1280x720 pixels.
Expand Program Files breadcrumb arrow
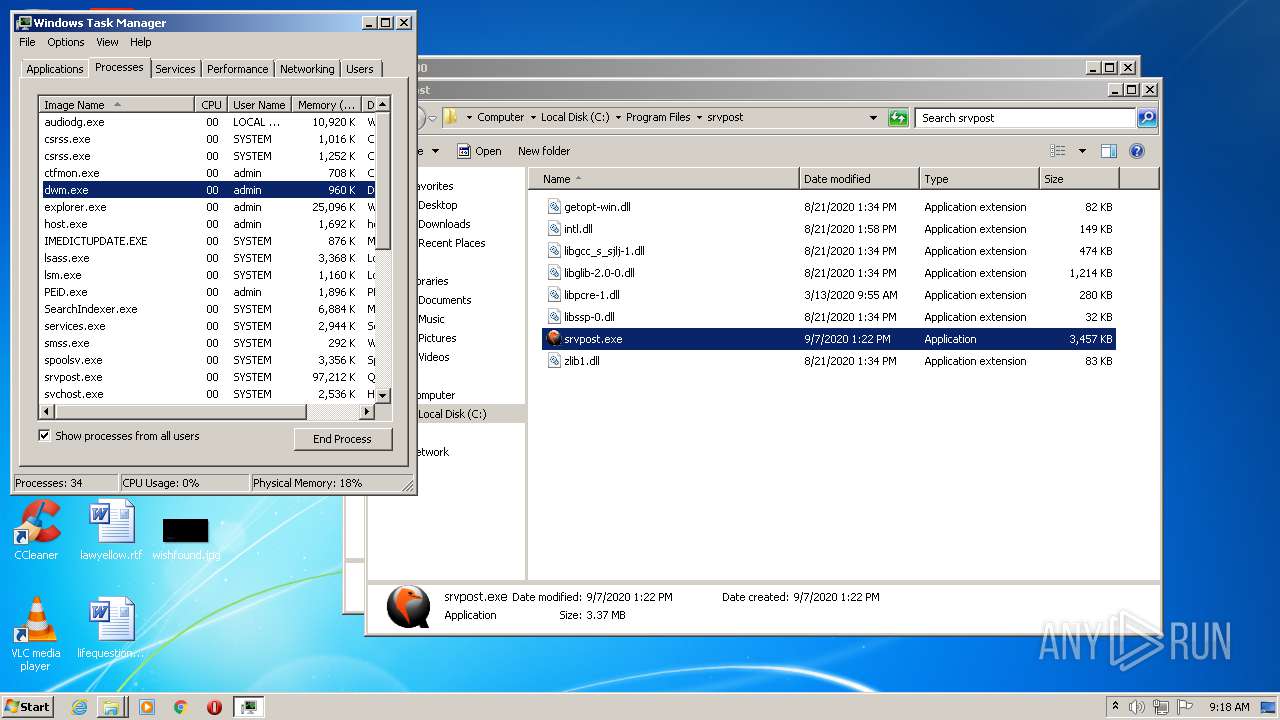tap(699, 117)
